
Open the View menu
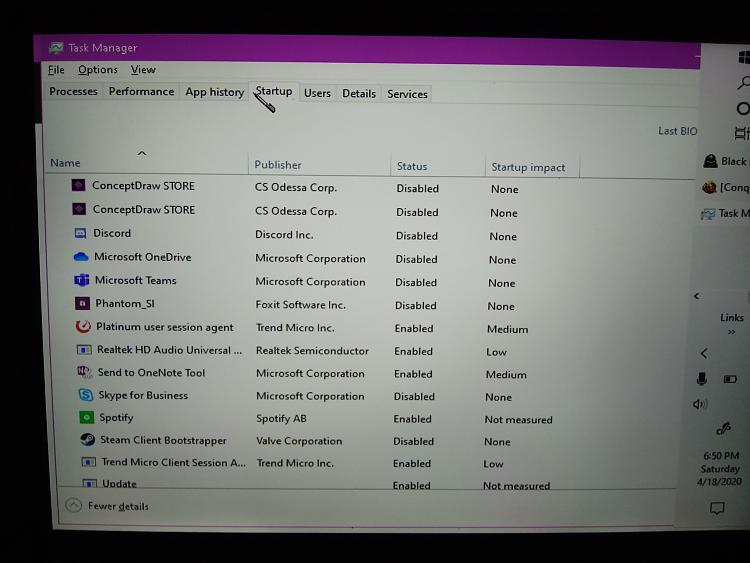click(143, 70)
